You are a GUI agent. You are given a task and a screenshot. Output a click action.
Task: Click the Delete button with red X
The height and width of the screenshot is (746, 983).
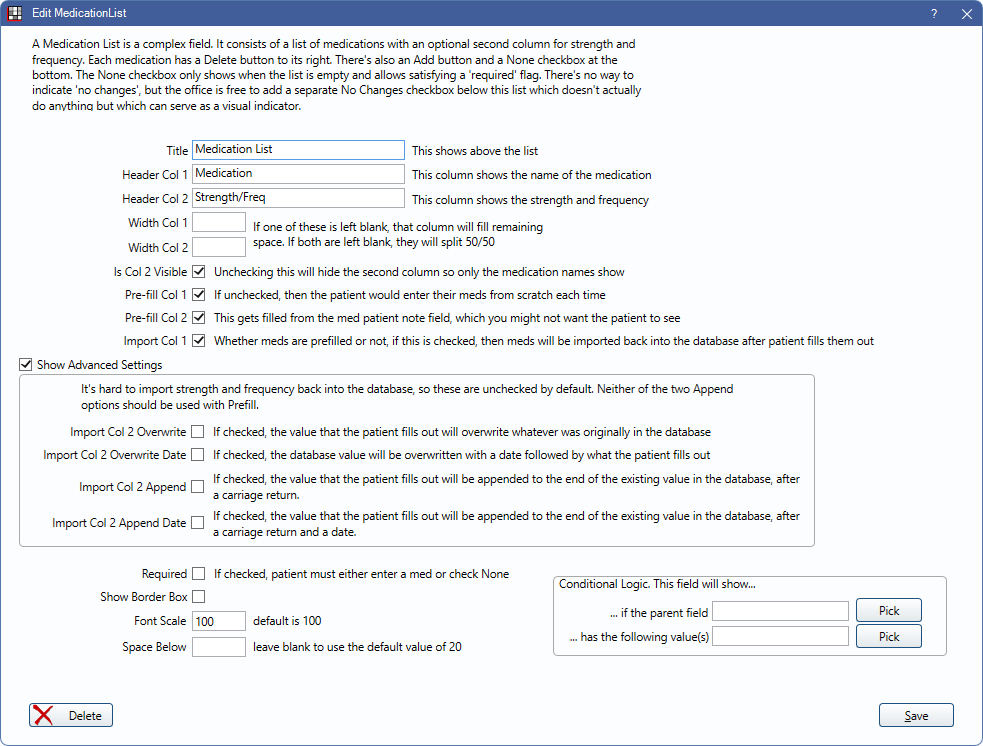pos(71,715)
